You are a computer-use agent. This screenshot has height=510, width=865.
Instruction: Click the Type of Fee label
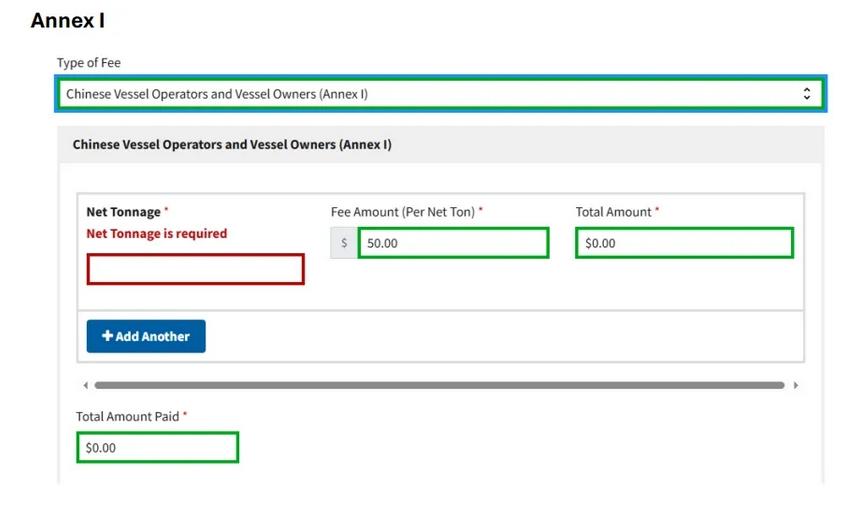coord(88,63)
